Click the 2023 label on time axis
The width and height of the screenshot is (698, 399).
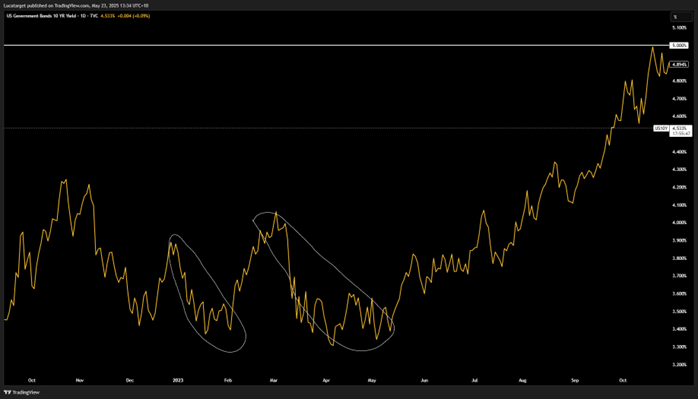pos(178,380)
